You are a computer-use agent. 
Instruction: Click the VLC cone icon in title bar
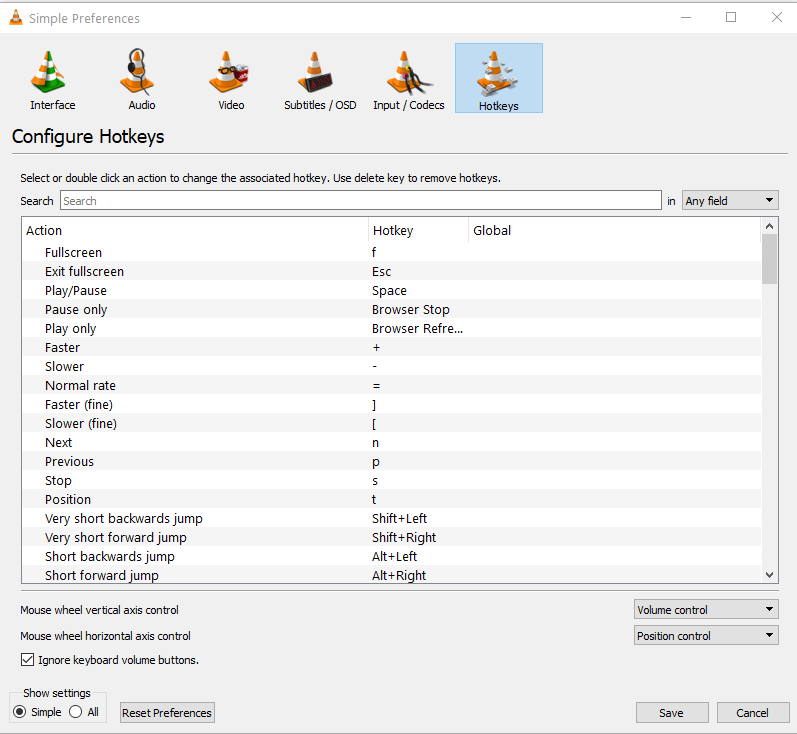pos(16,17)
